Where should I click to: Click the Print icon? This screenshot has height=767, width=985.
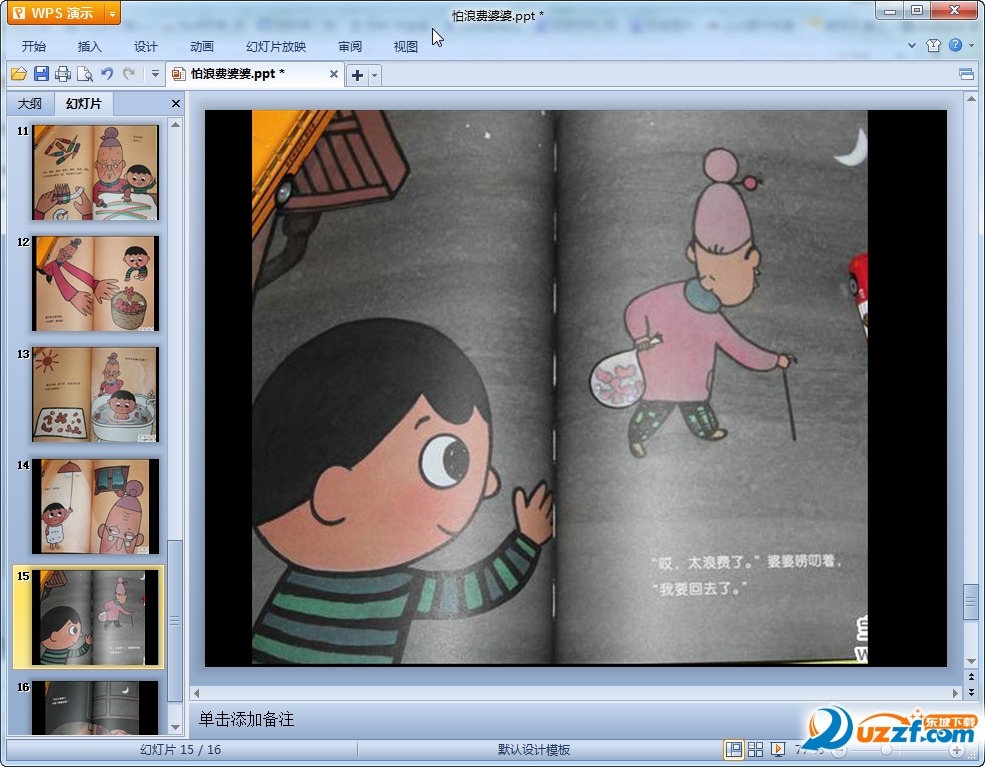click(63, 74)
